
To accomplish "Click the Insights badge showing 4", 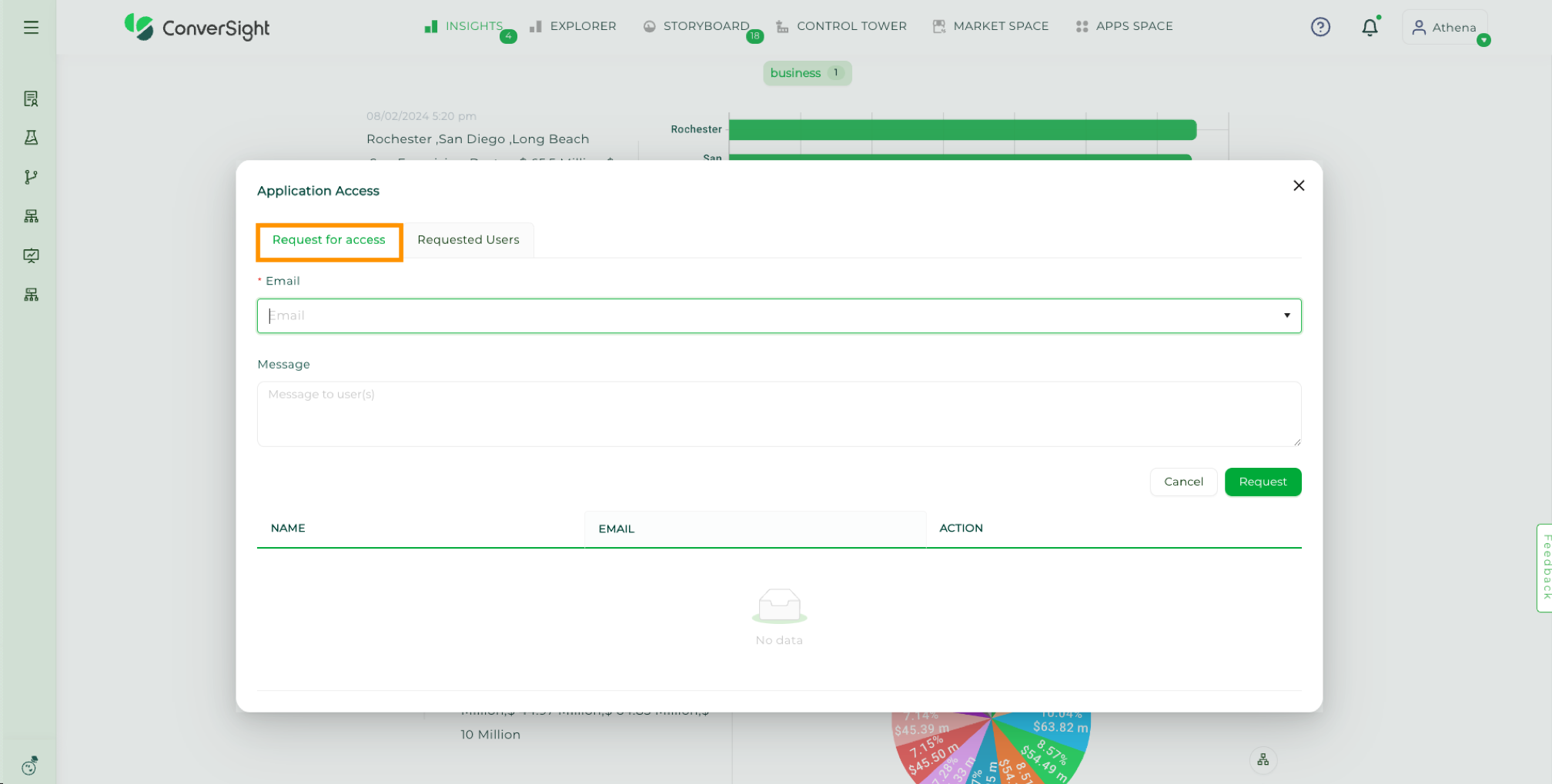I will pyautogui.click(x=508, y=36).
